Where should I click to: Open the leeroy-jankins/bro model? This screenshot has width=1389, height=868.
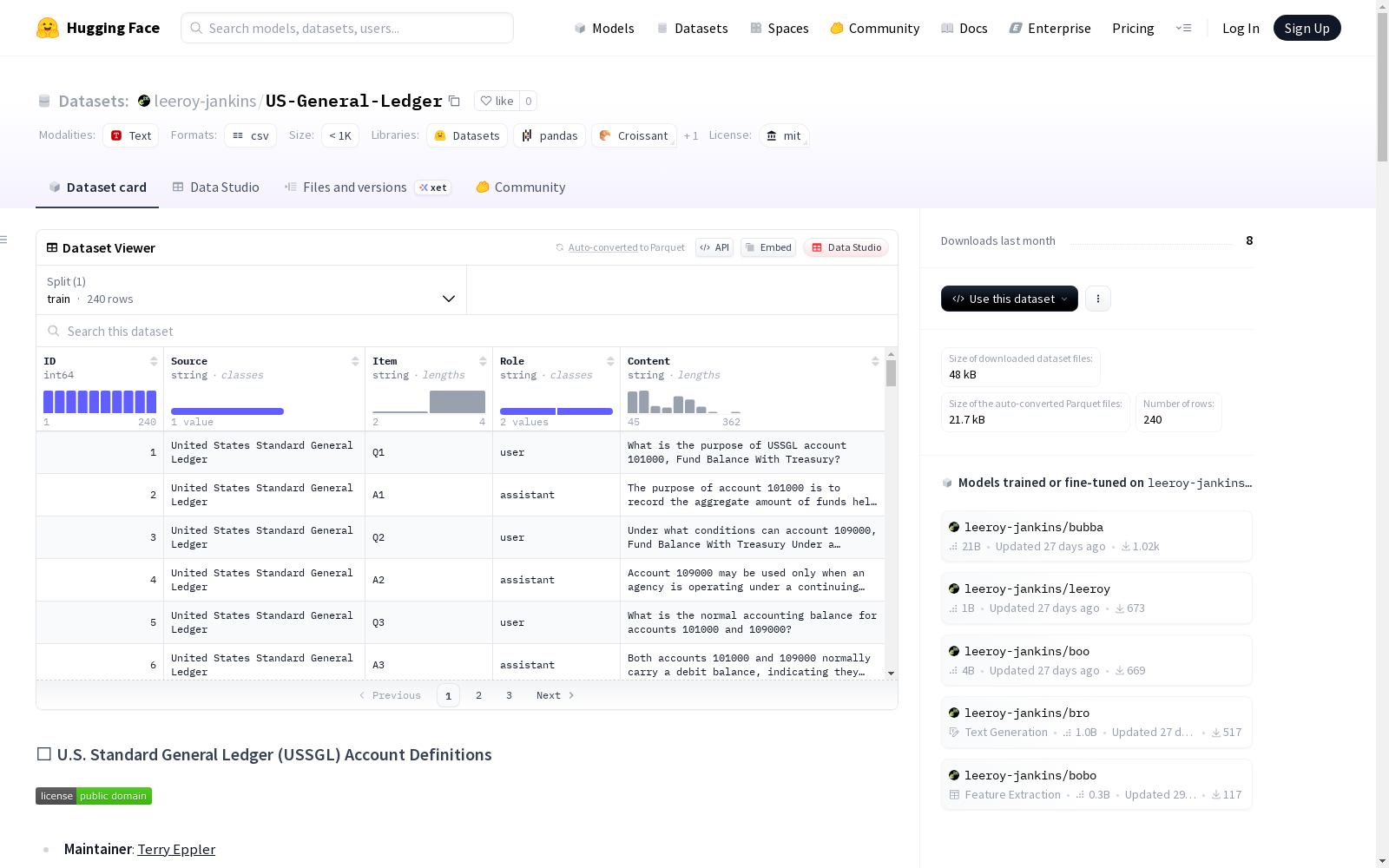coord(1096,722)
